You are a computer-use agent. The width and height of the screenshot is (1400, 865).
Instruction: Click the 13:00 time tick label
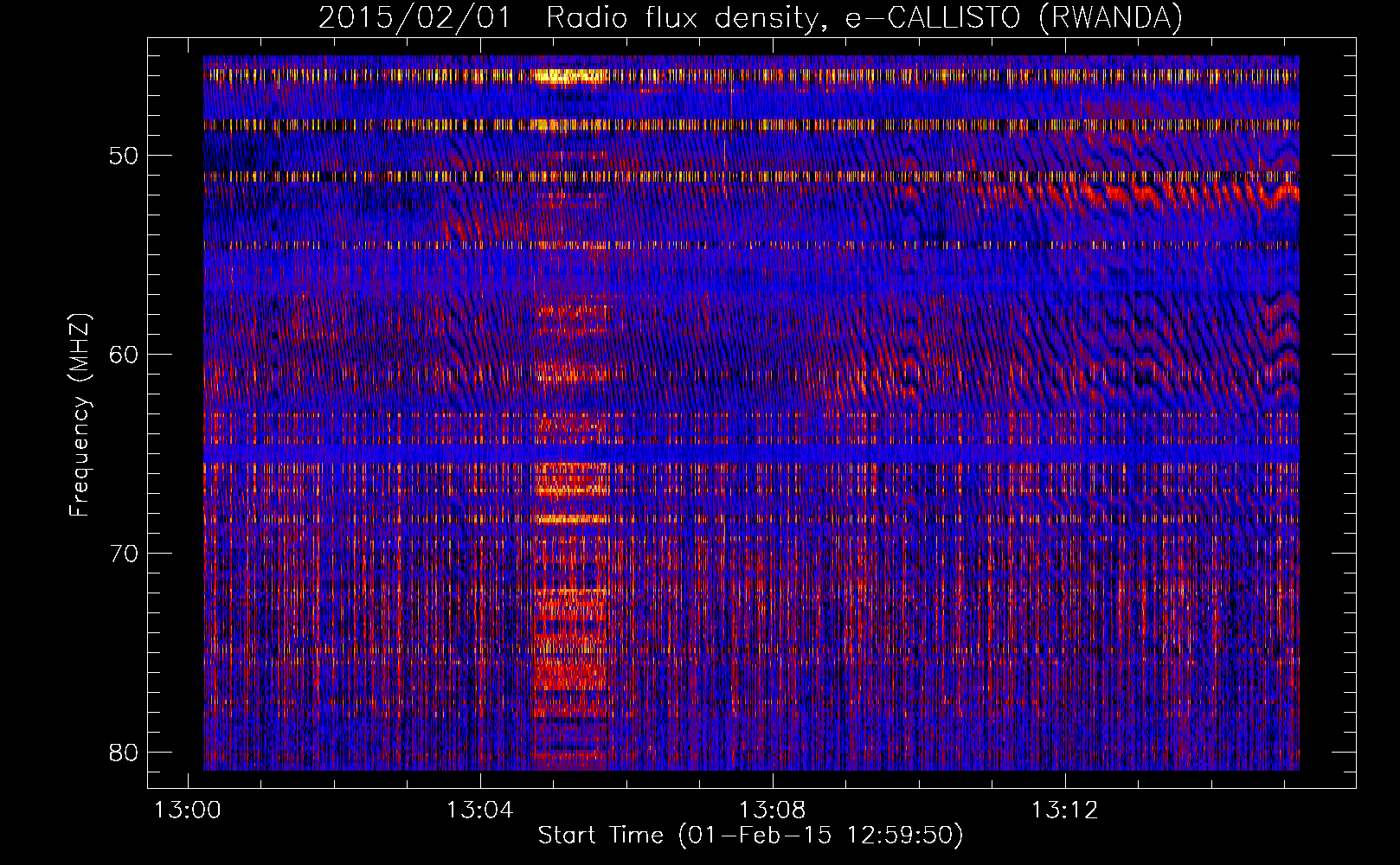[x=188, y=810]
